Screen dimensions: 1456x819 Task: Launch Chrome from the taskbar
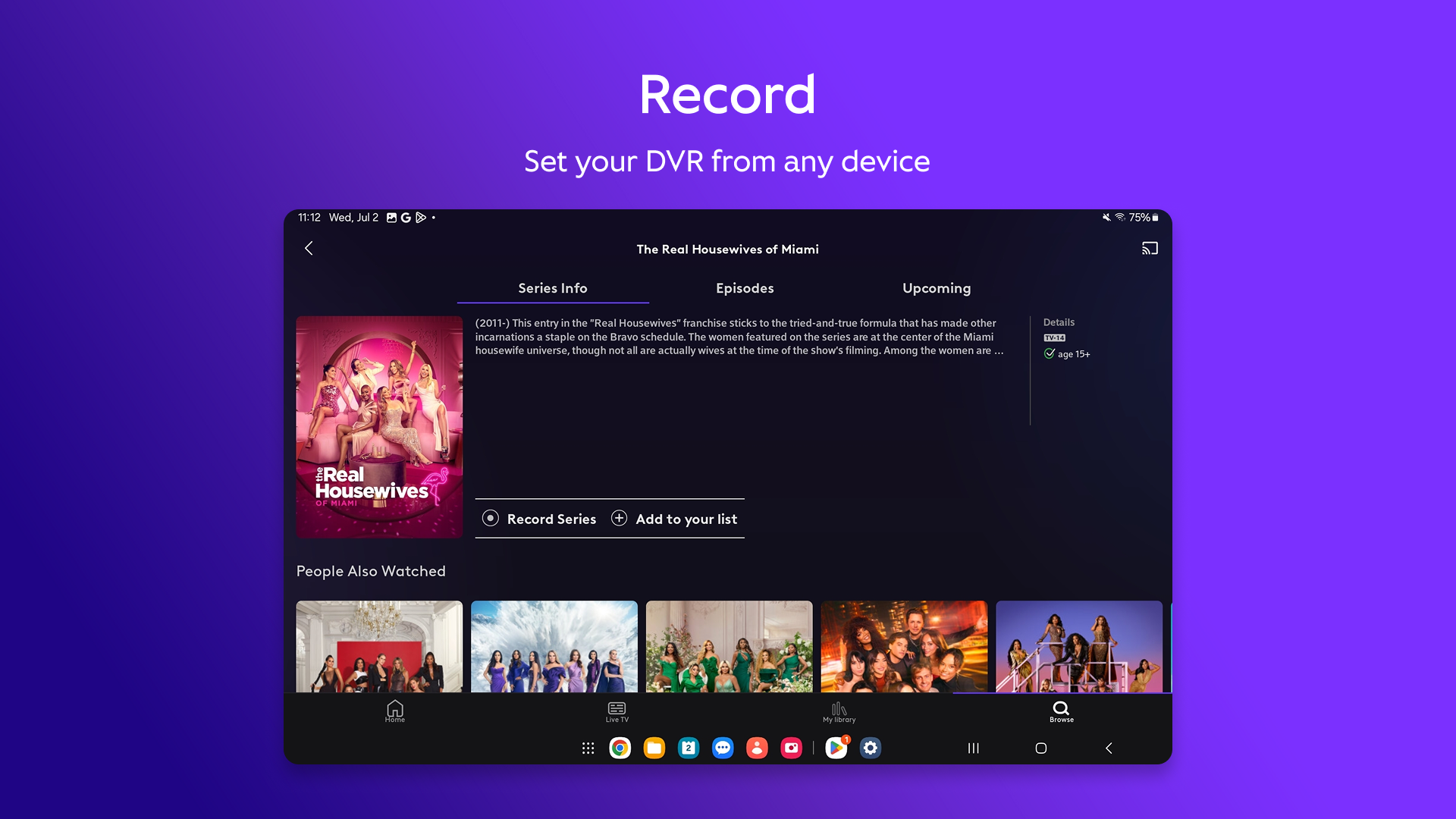pos(620,748)
